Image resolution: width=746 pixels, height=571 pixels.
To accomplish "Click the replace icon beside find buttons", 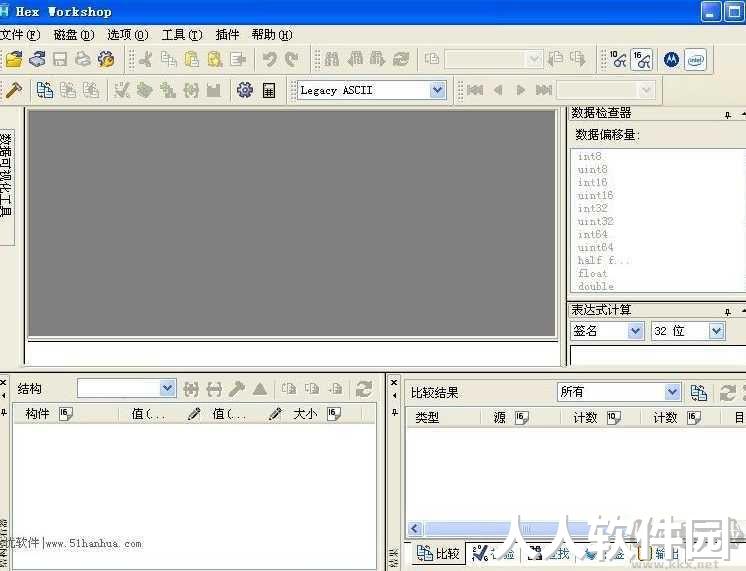I will (x=401, y=59).
